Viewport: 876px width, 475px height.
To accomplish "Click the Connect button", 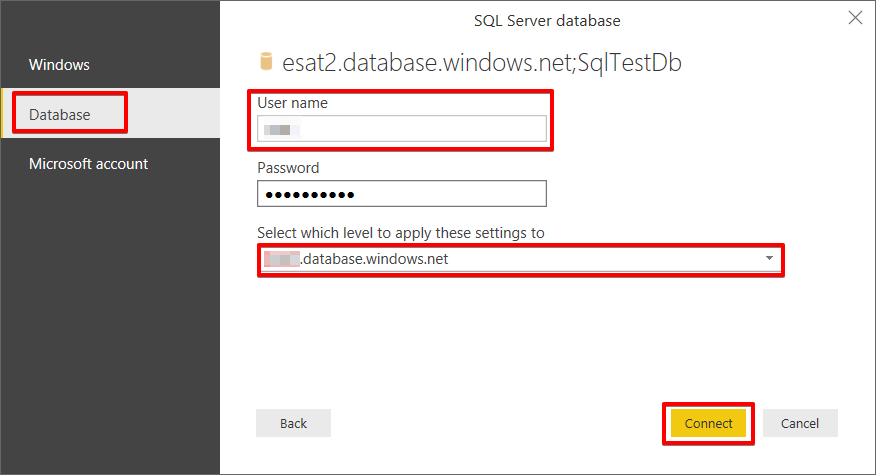I will pyautogui.click(x=708, y=424).
